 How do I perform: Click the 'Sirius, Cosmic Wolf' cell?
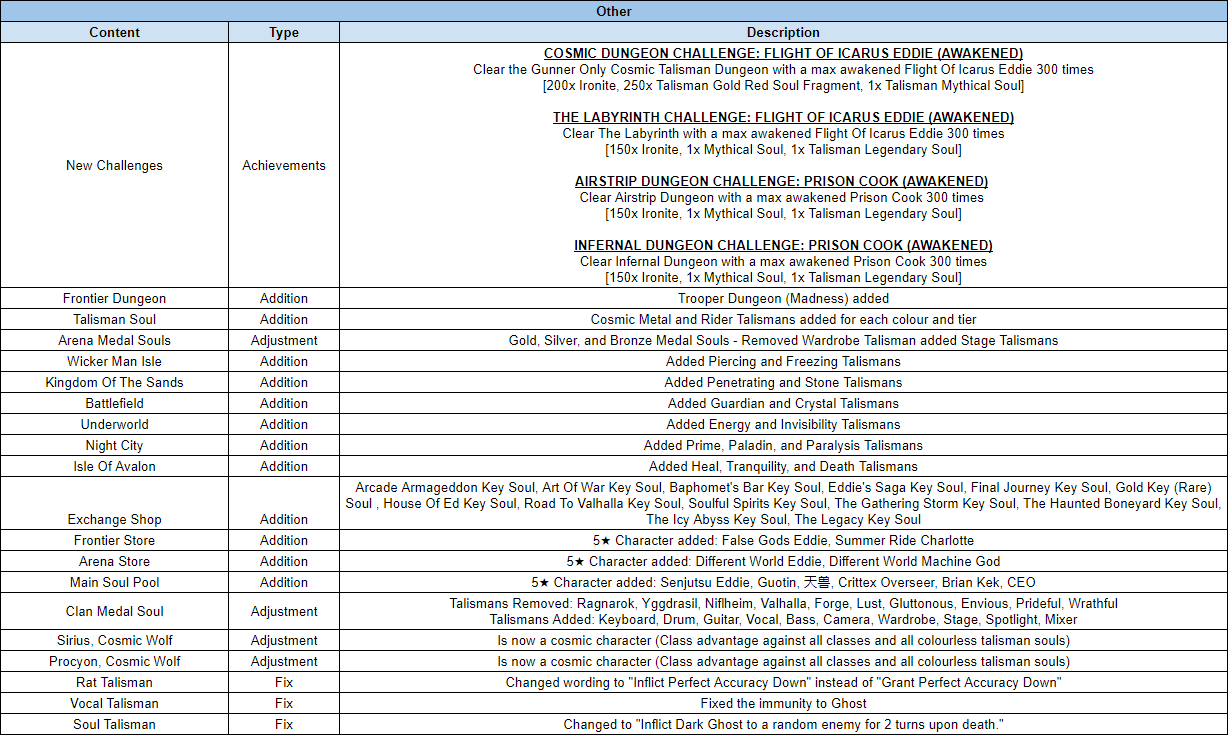pos(114,640)
